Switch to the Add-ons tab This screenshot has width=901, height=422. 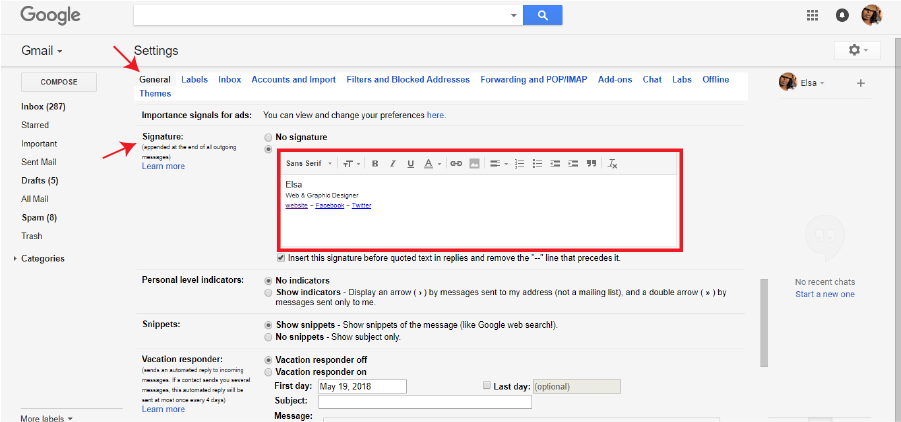point(615,80)
